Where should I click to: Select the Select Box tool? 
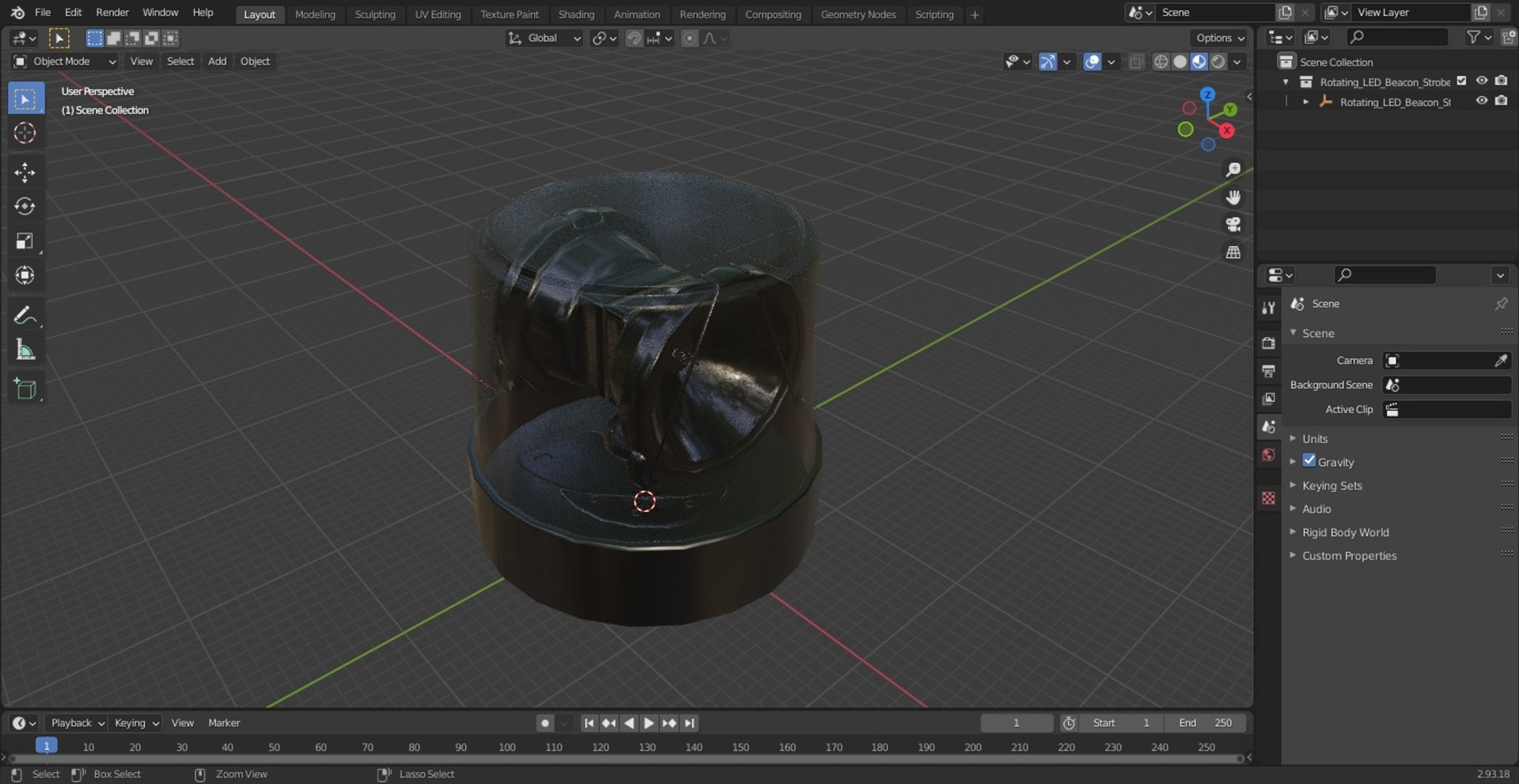click(x=25, y=99)
